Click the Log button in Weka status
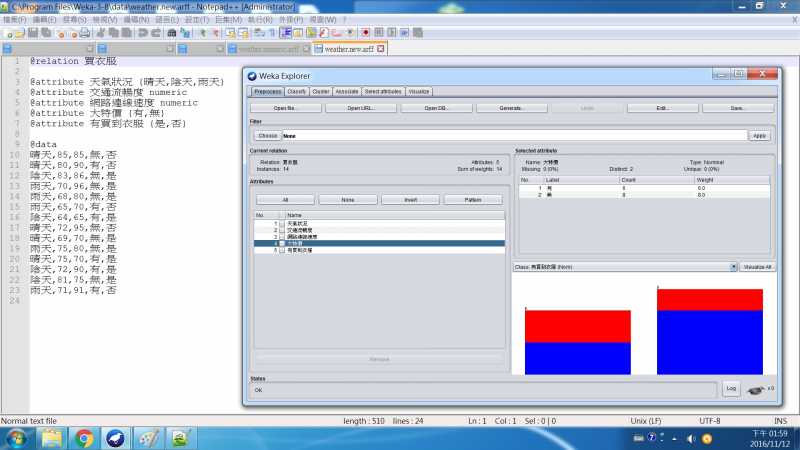The height and width of the screenshot is (450, 800). 731,389
